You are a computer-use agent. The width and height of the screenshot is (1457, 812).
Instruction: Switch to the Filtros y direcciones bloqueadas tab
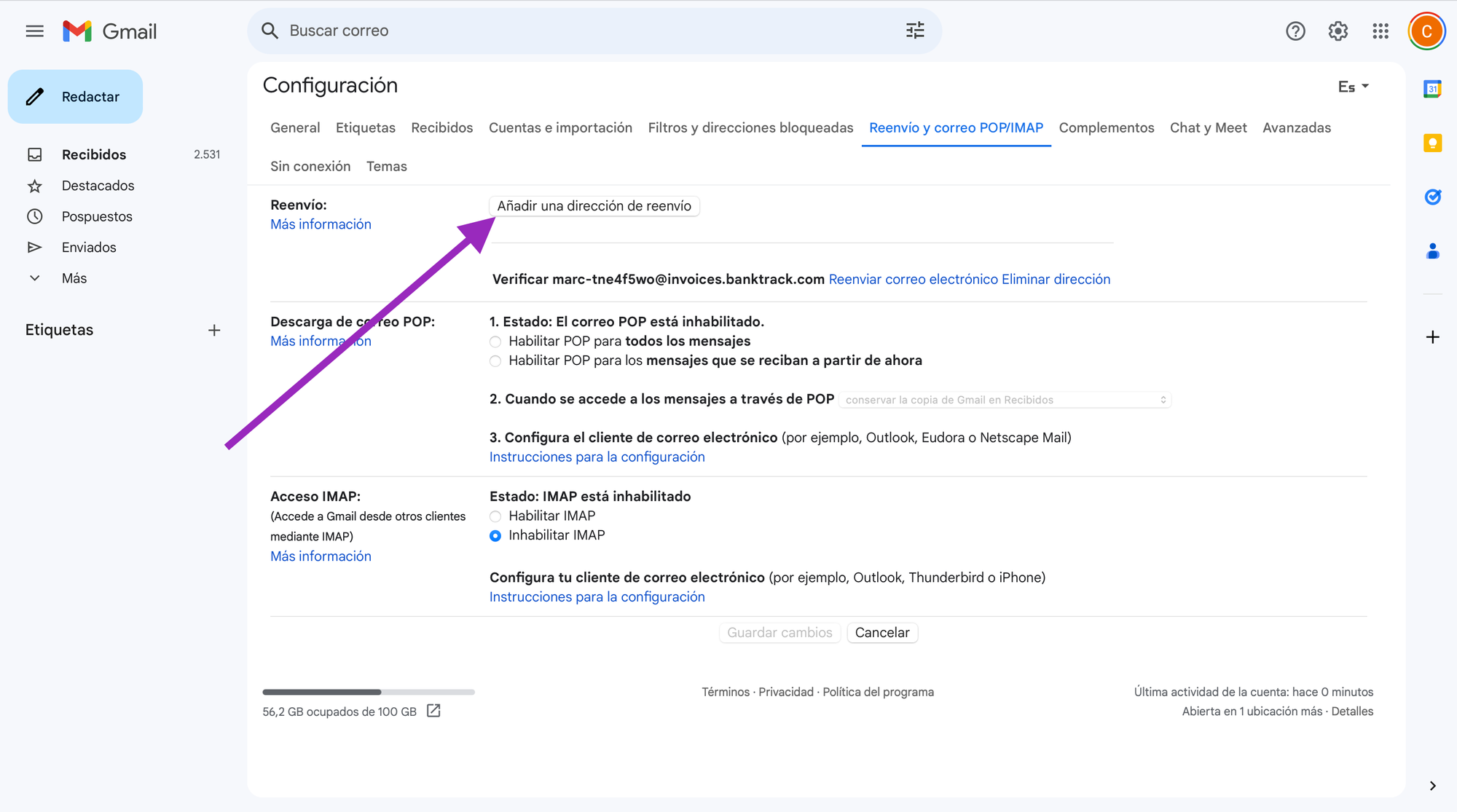coord(750,127)
